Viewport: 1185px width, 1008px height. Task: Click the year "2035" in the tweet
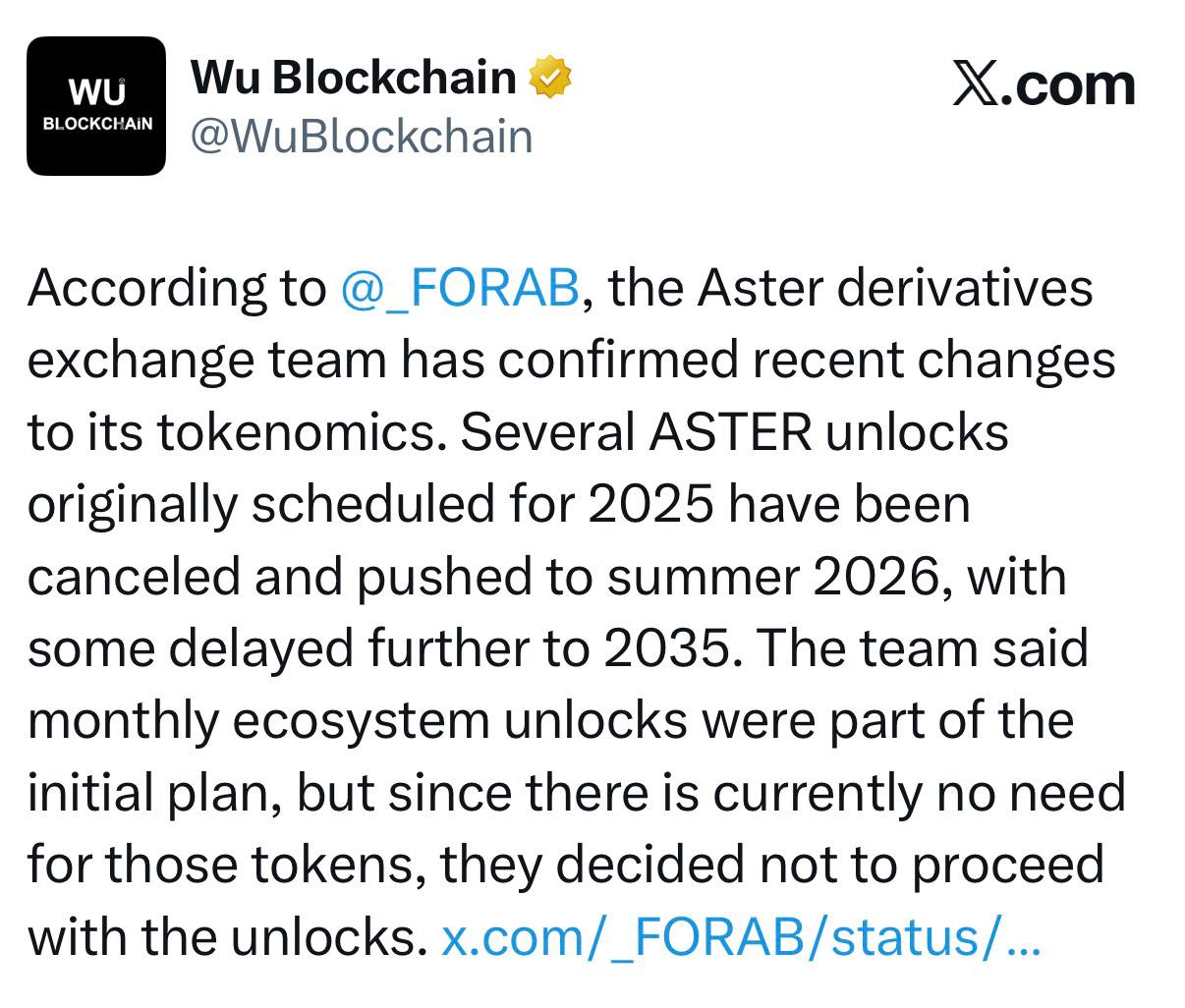coord(667,648)
